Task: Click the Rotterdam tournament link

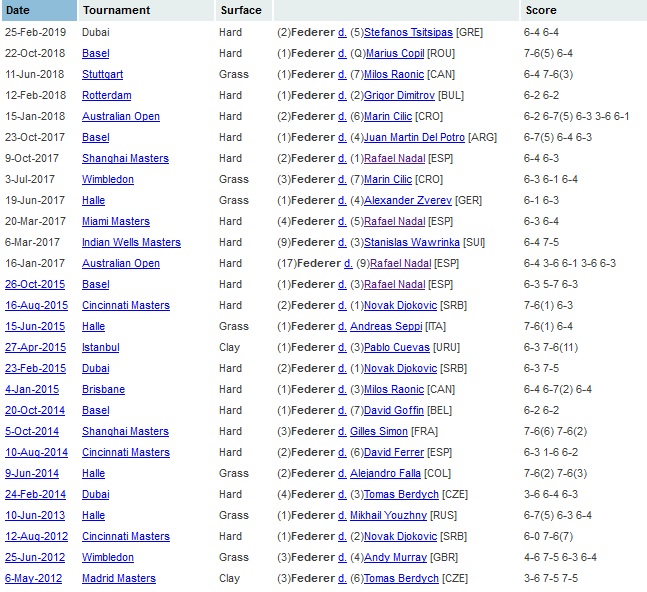Action: tap(107, 95)
